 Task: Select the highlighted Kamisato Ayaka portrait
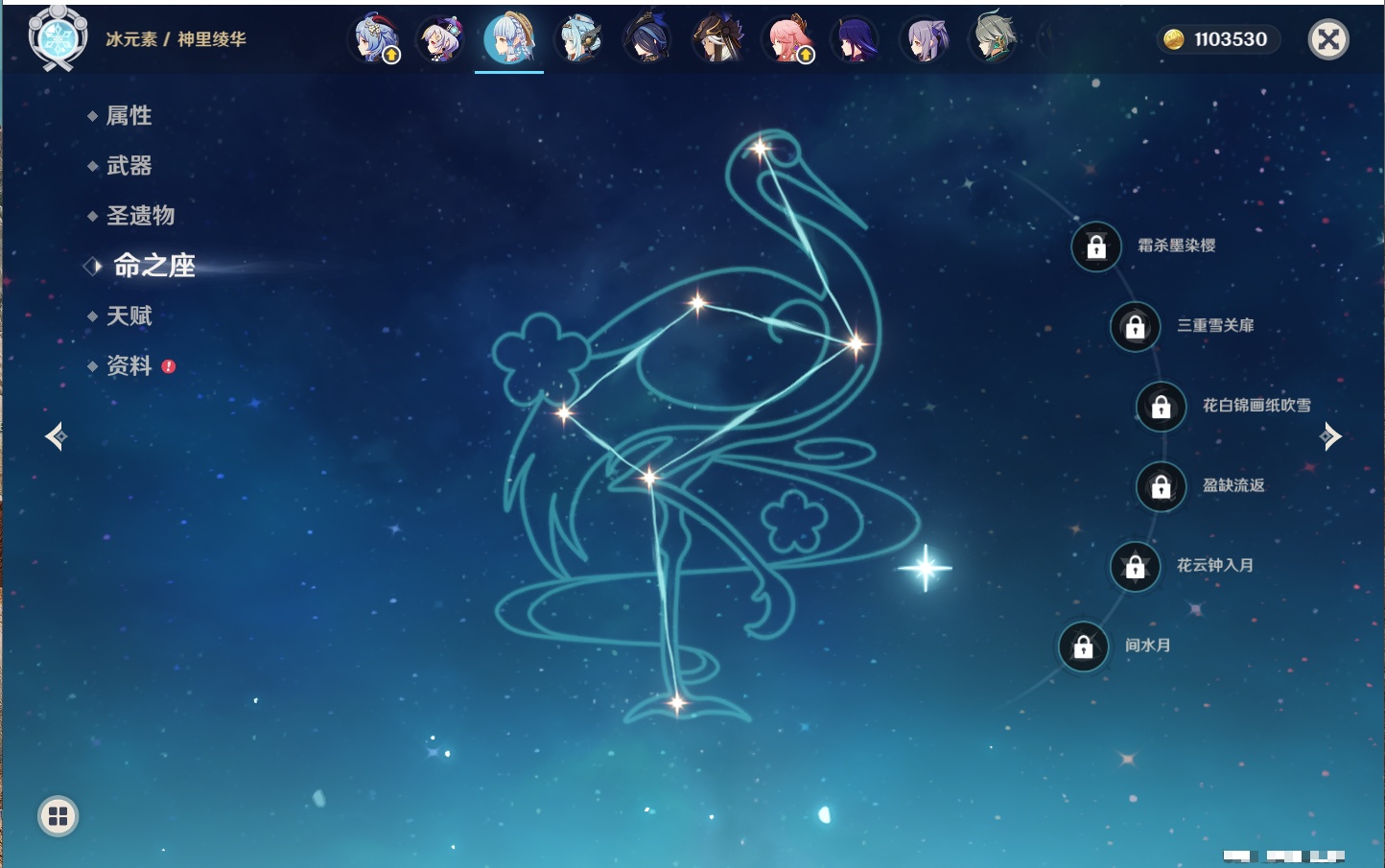(x=509, y=38)
